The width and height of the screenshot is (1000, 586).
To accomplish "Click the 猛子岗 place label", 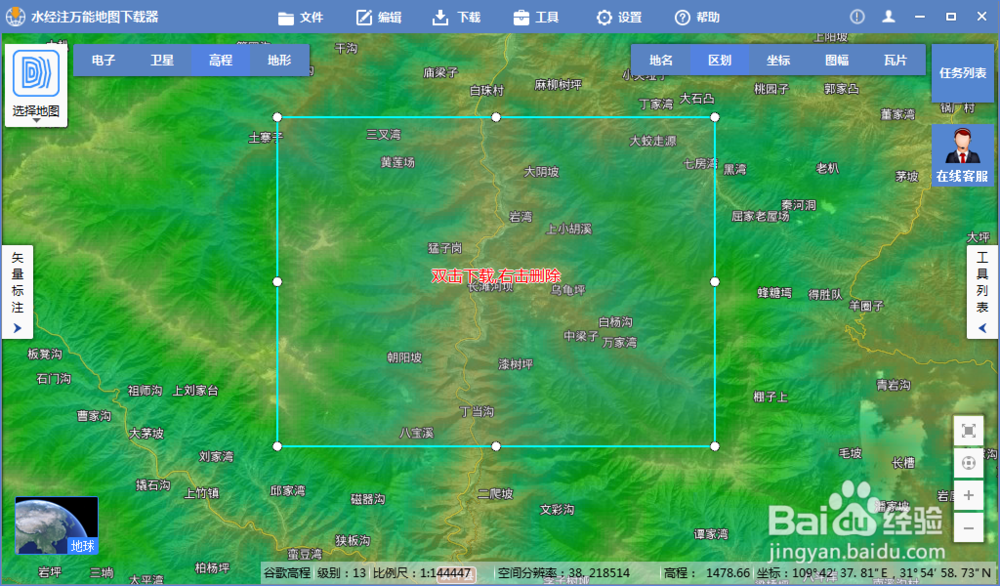I will 445,248.
